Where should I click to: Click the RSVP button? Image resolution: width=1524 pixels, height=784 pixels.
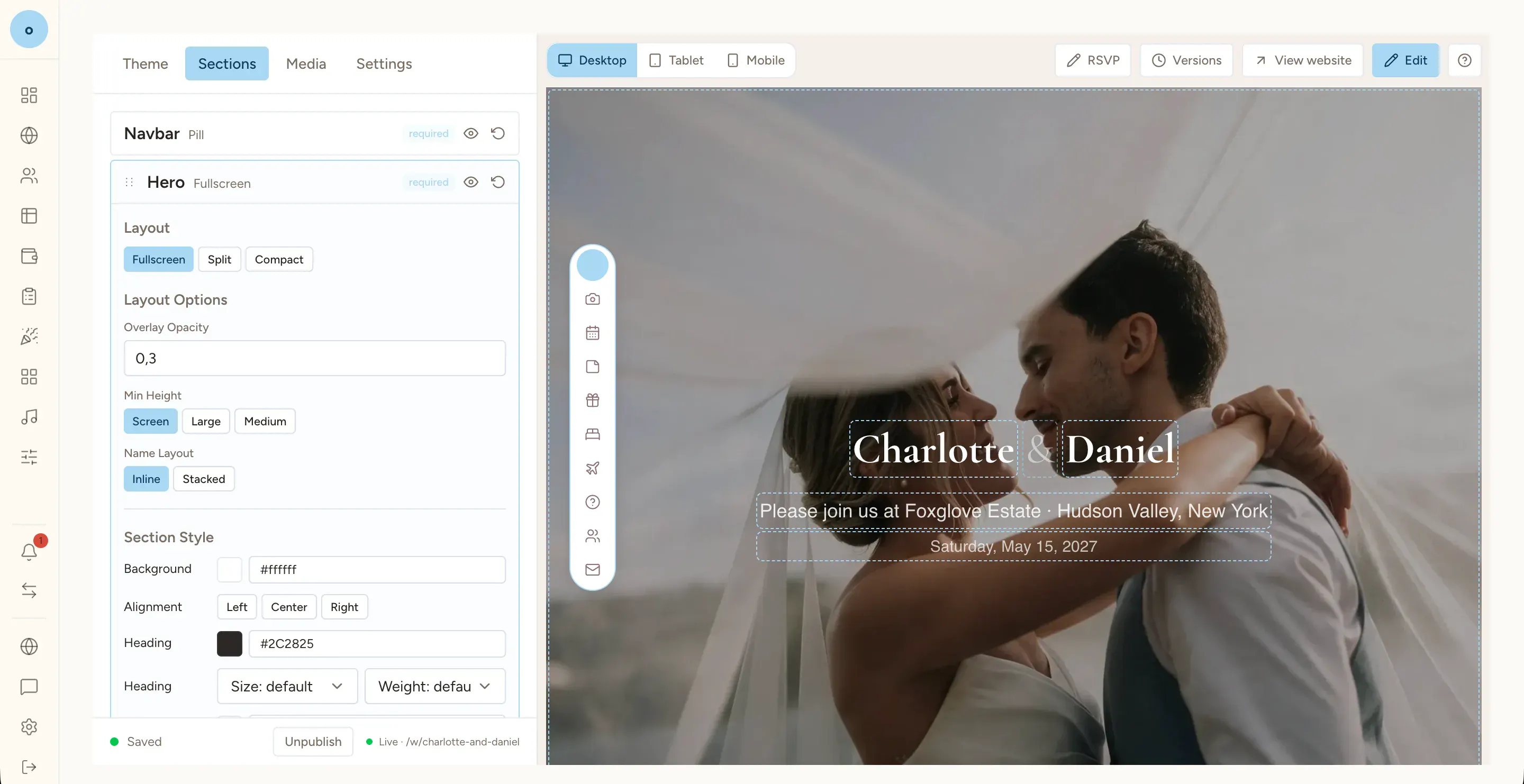pos(1093,60)
